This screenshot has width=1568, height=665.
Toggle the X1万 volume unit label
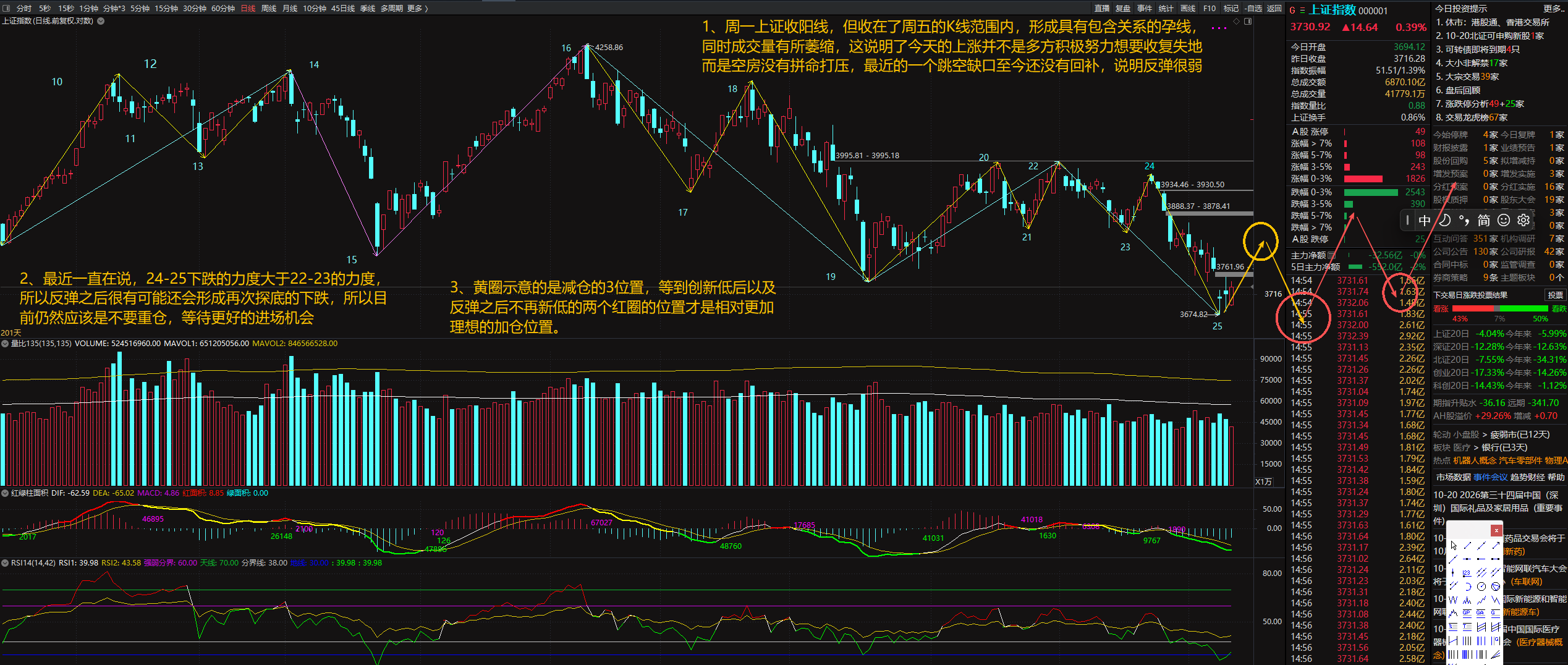[1263, 481]
